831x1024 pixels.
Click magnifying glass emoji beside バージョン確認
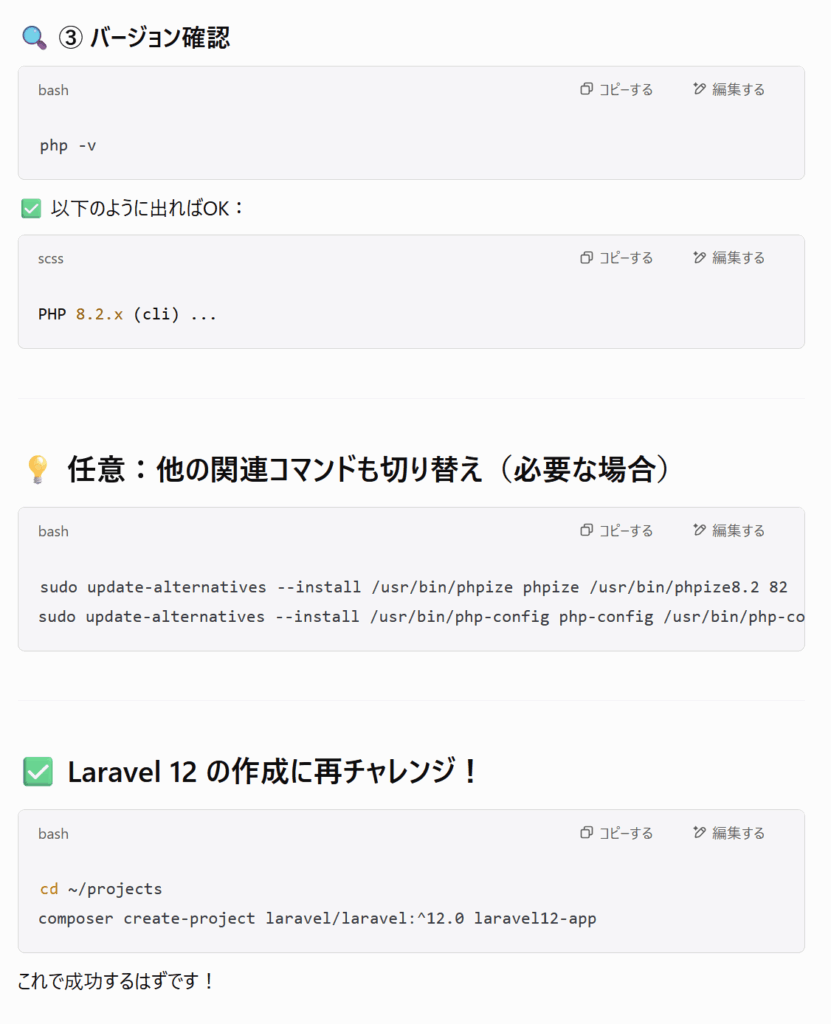[34, 38]
